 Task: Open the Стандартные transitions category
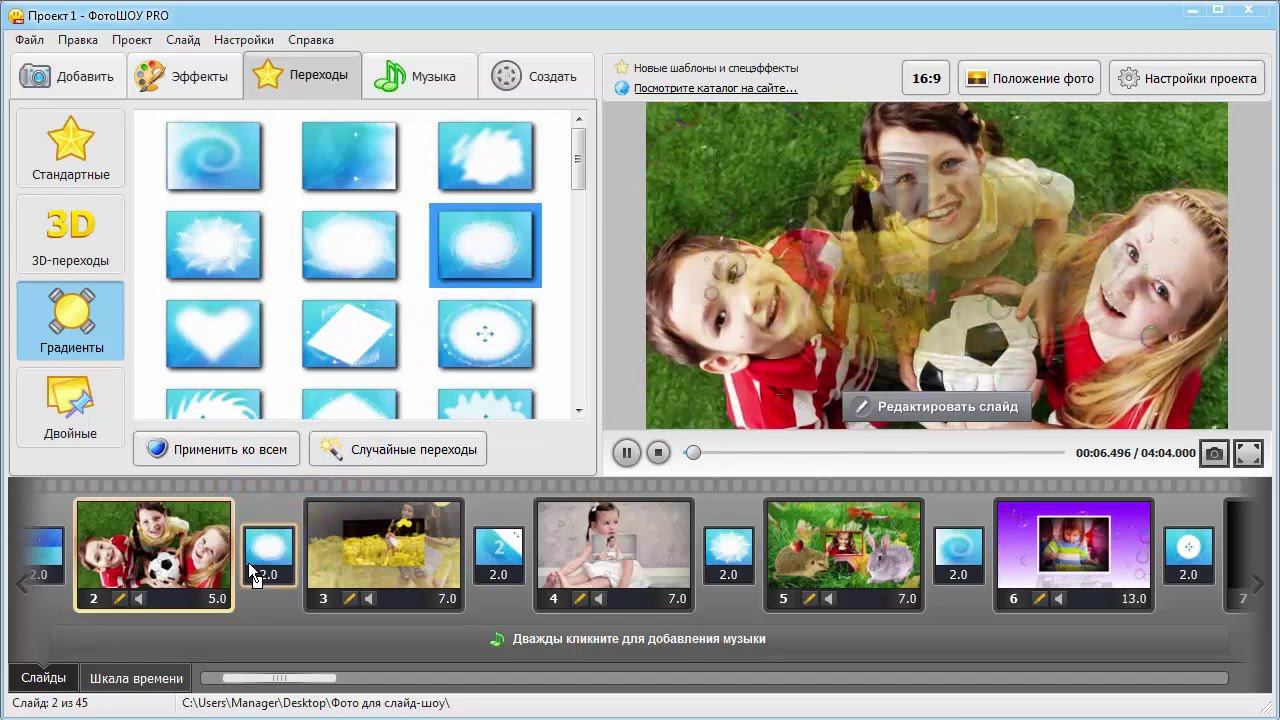coord(70,149)
